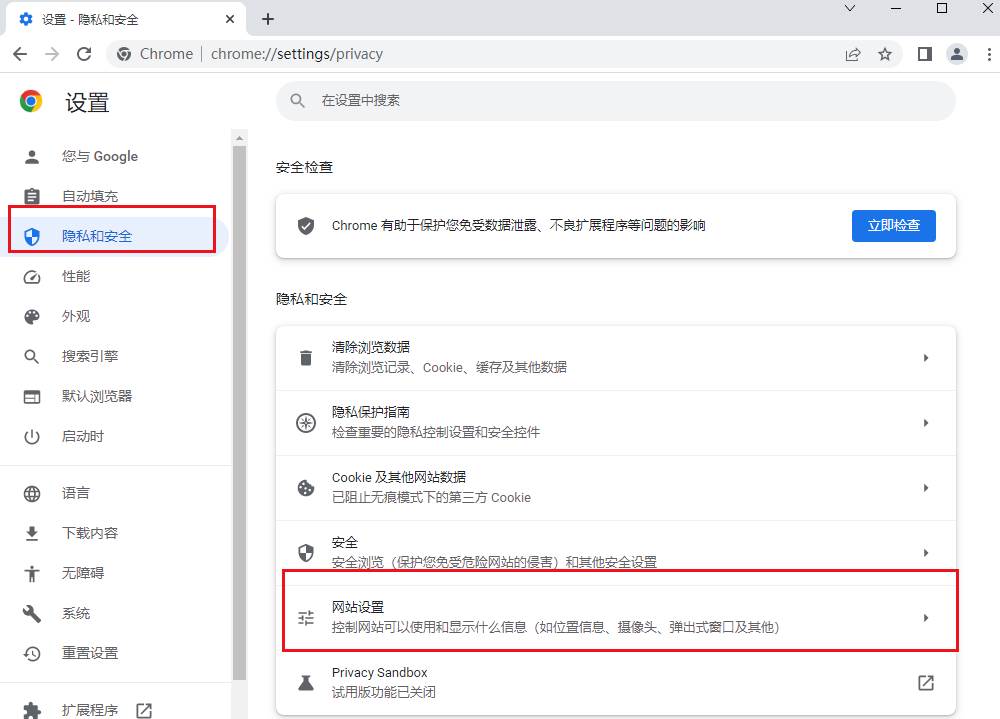Click the 立即检查 button
The height and width of the screenshot is (719, 1000).
point(893,225)
